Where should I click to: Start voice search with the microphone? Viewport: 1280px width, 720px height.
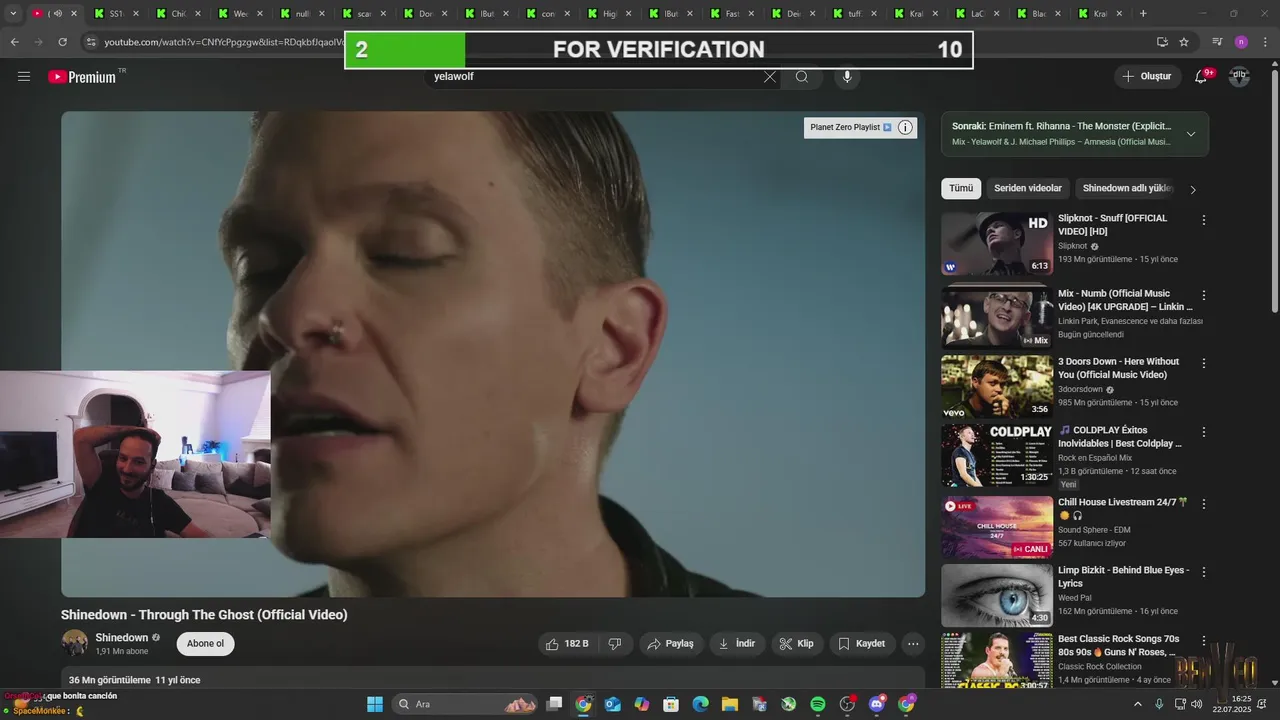pos(847,77)
